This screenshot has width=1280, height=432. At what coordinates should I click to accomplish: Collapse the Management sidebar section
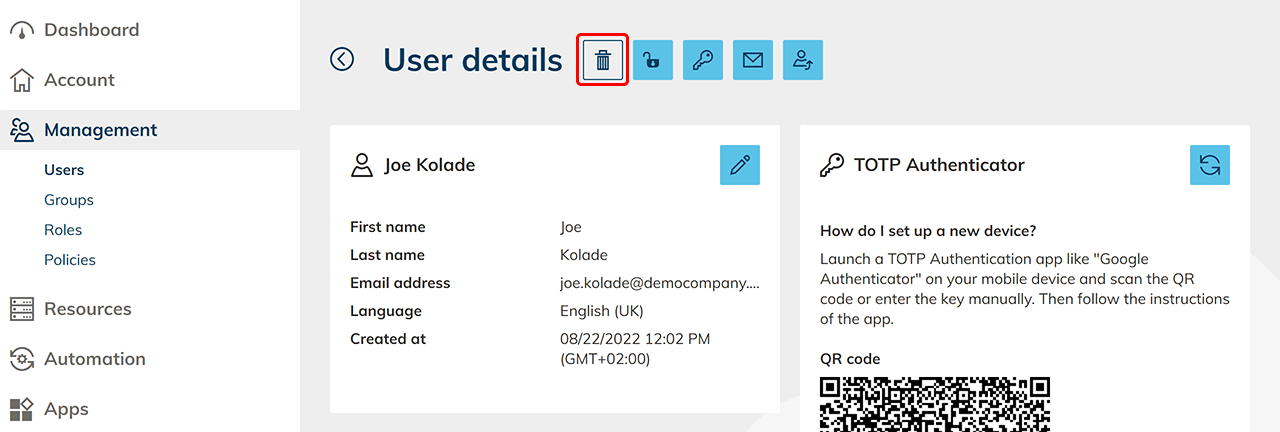pos(100,130)
